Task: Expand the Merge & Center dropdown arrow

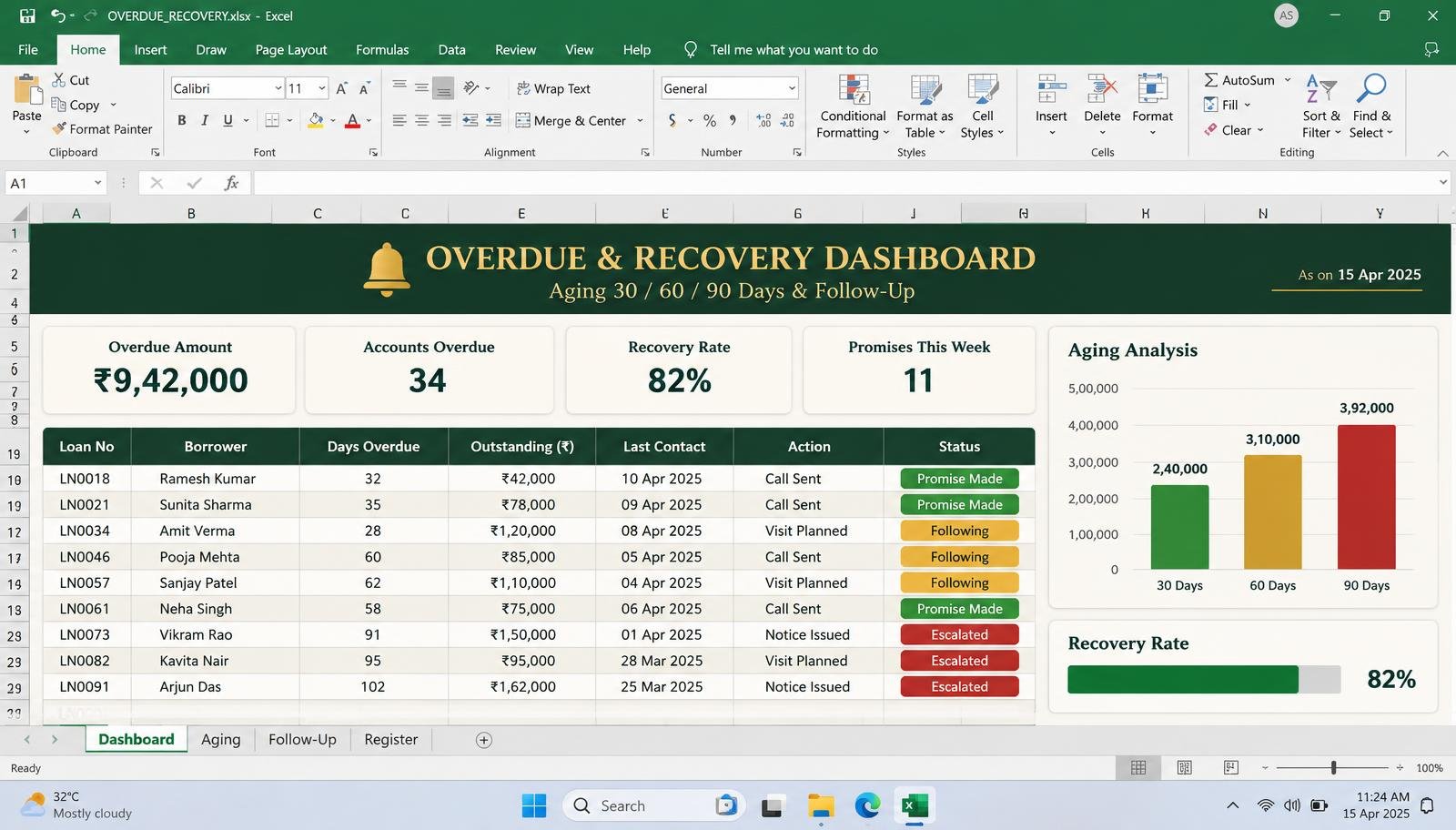Action: [x=640, y=120]
